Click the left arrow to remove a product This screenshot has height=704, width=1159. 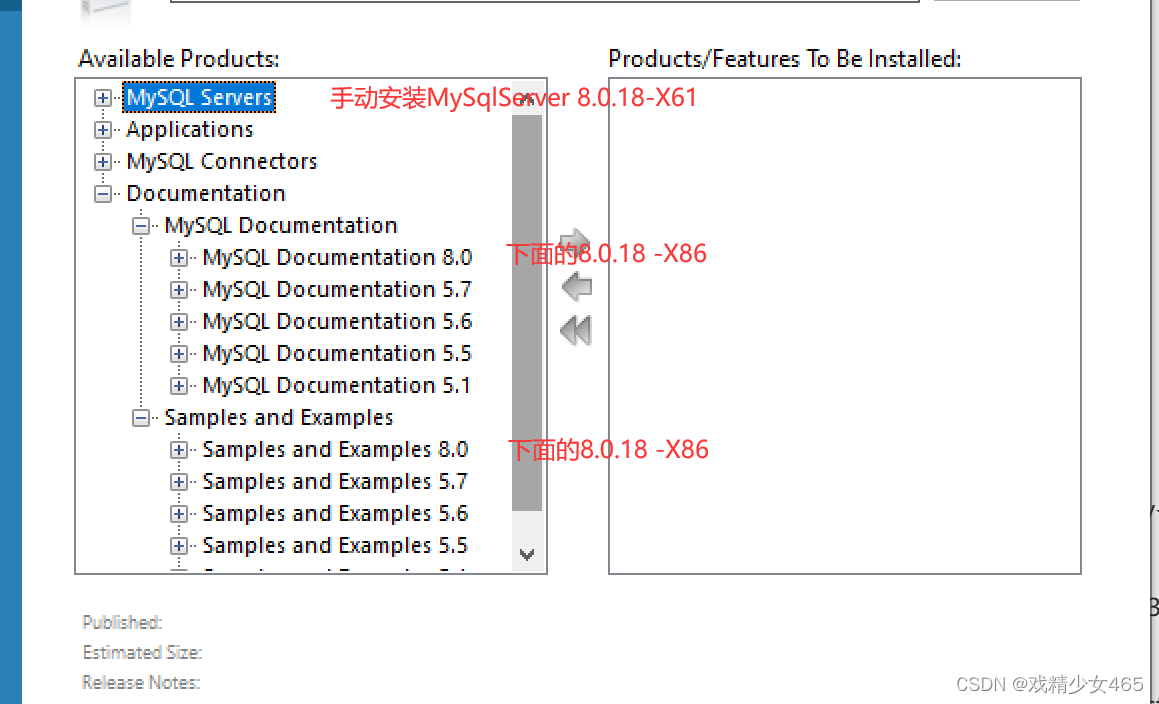pyautogui.click(x=576, y=286)
